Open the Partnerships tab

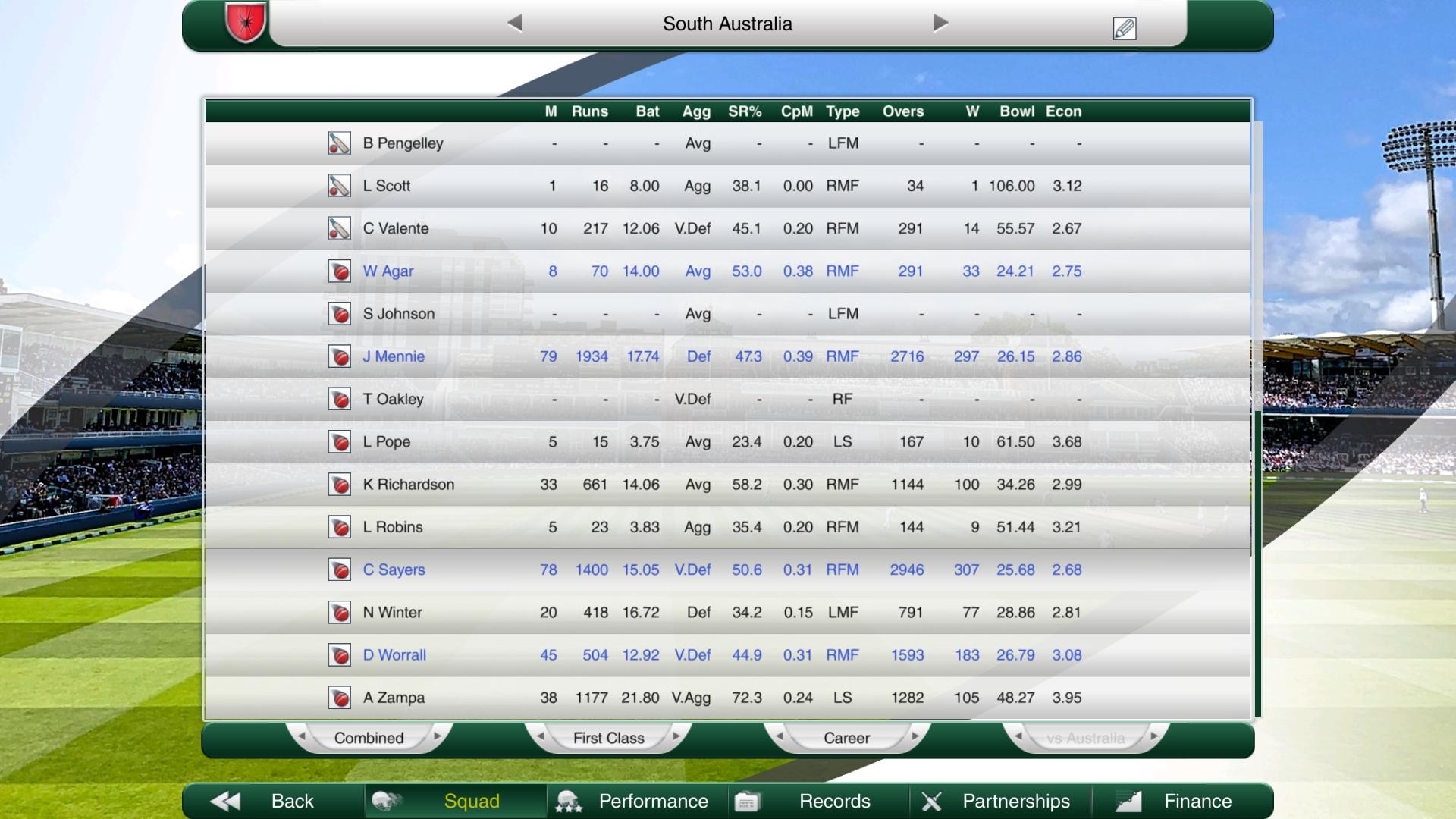tap(1000, 801)
